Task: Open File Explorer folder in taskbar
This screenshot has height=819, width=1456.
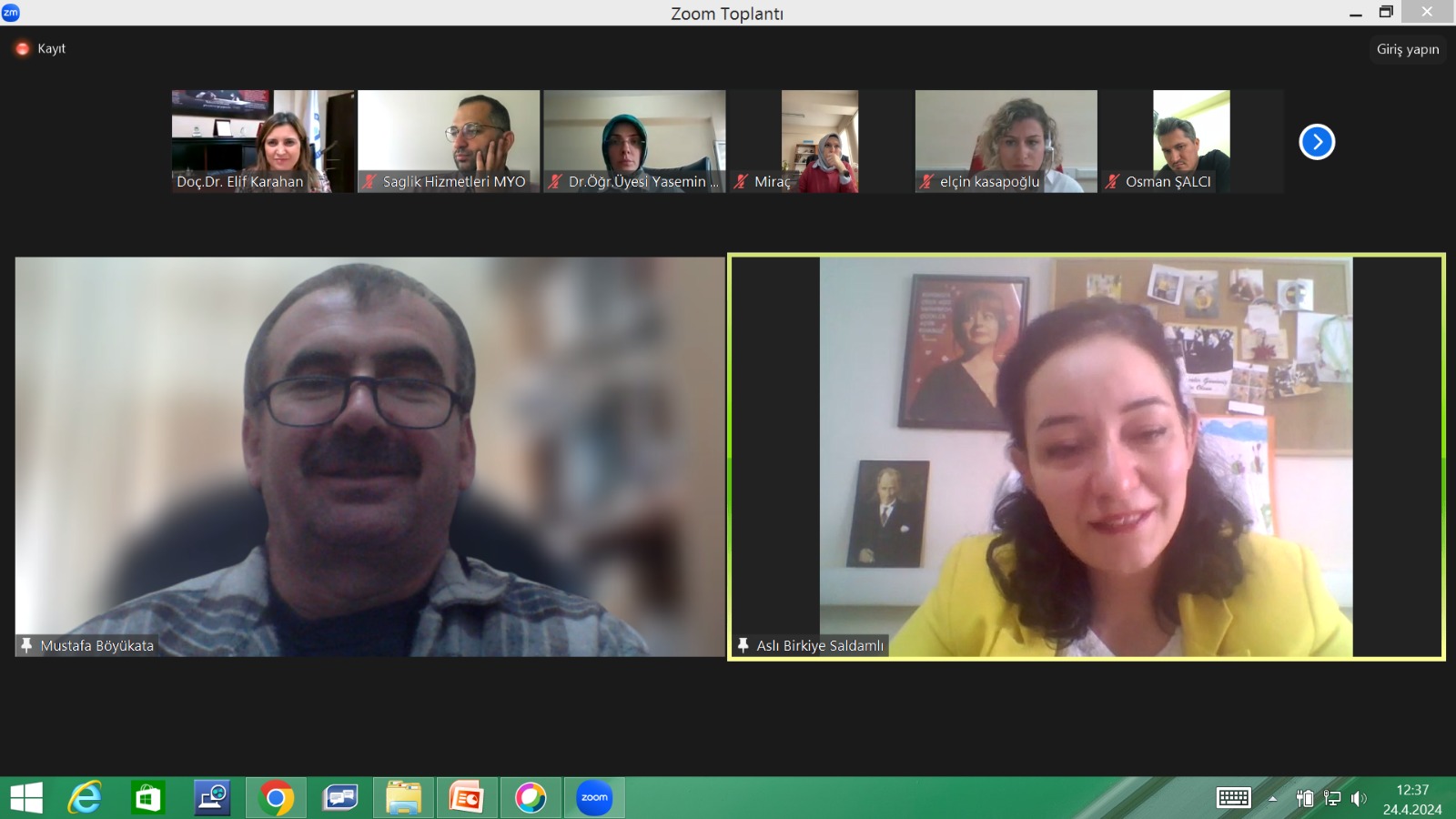Action: point(403,798)
